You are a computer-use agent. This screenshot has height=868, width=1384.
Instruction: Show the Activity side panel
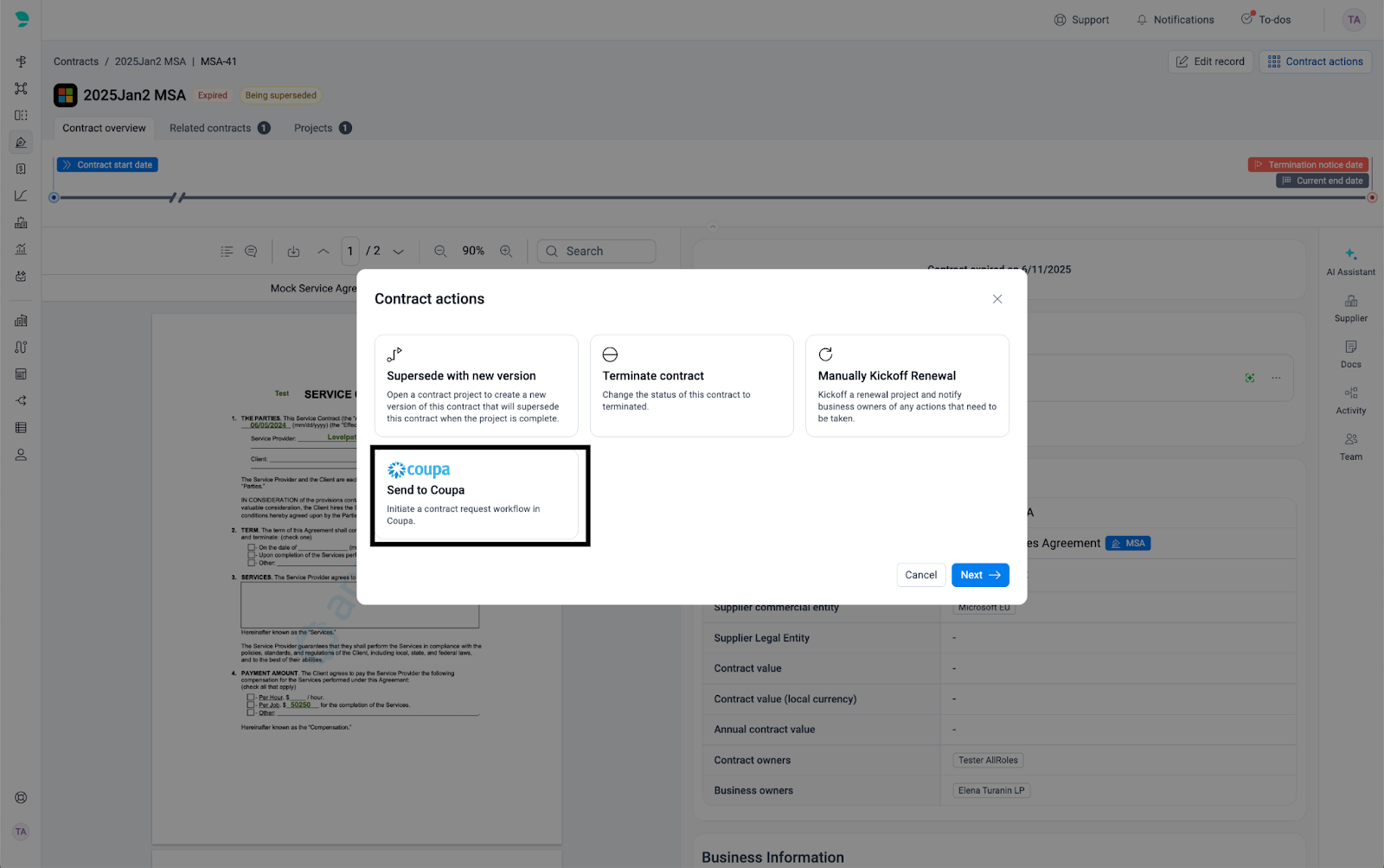click(x=1350, y=400)
